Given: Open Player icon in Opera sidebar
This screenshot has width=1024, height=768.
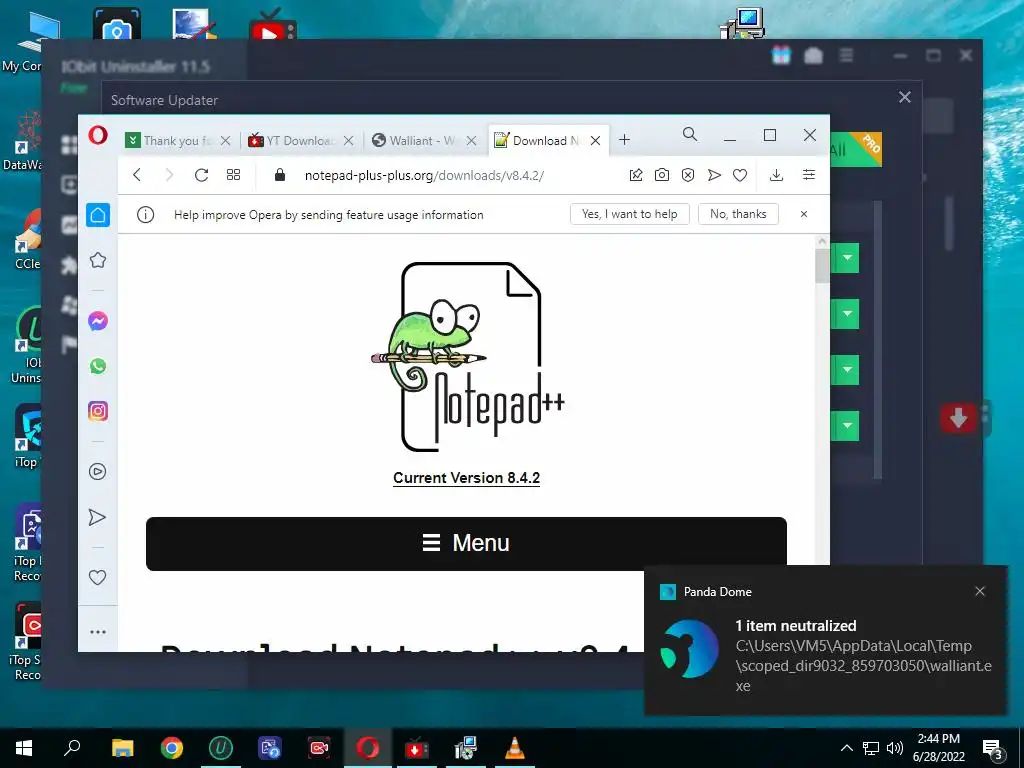Looking at the screenshot, I should pyautogui.click(x=97, y=472).
